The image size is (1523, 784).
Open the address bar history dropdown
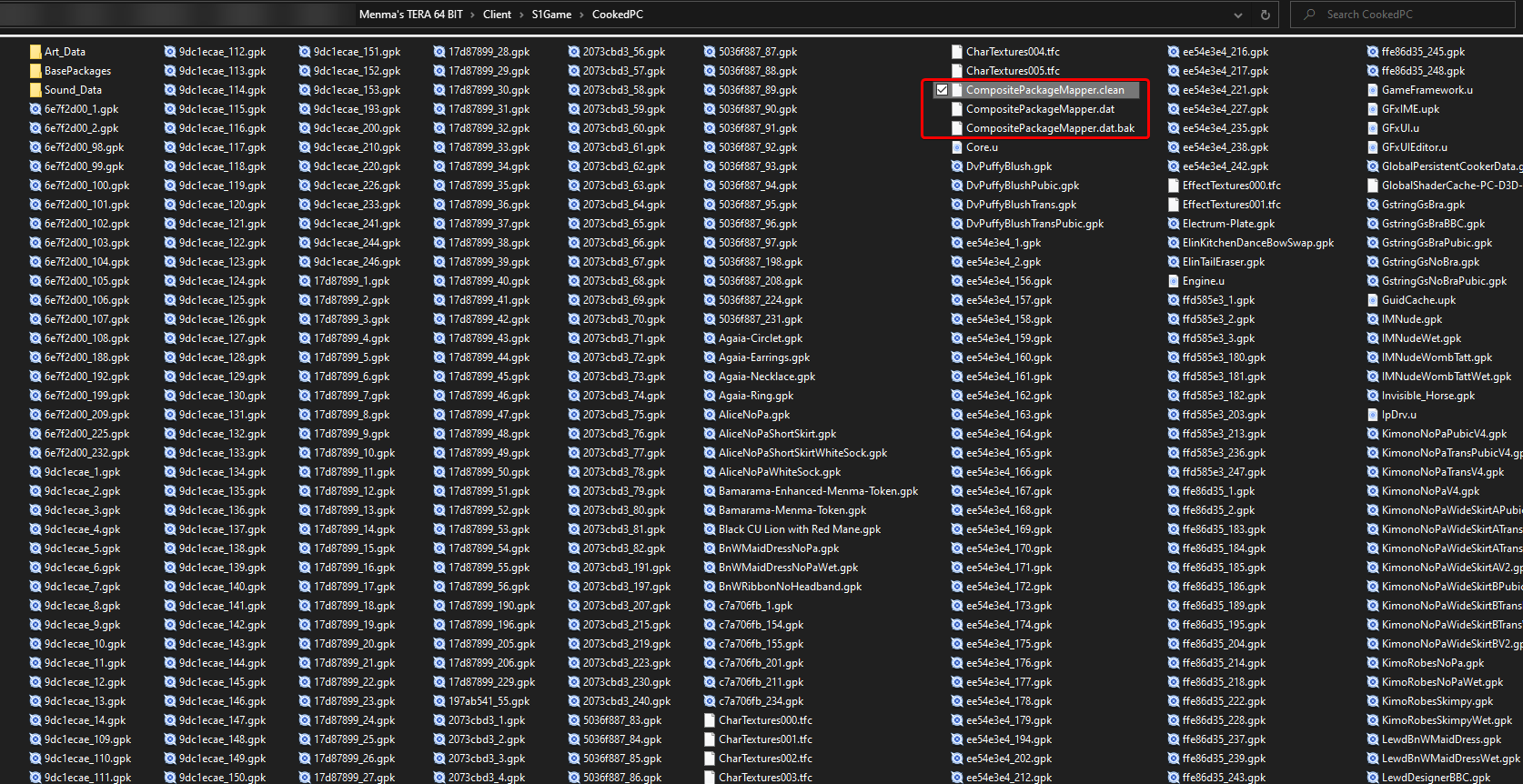point(1238,15)
